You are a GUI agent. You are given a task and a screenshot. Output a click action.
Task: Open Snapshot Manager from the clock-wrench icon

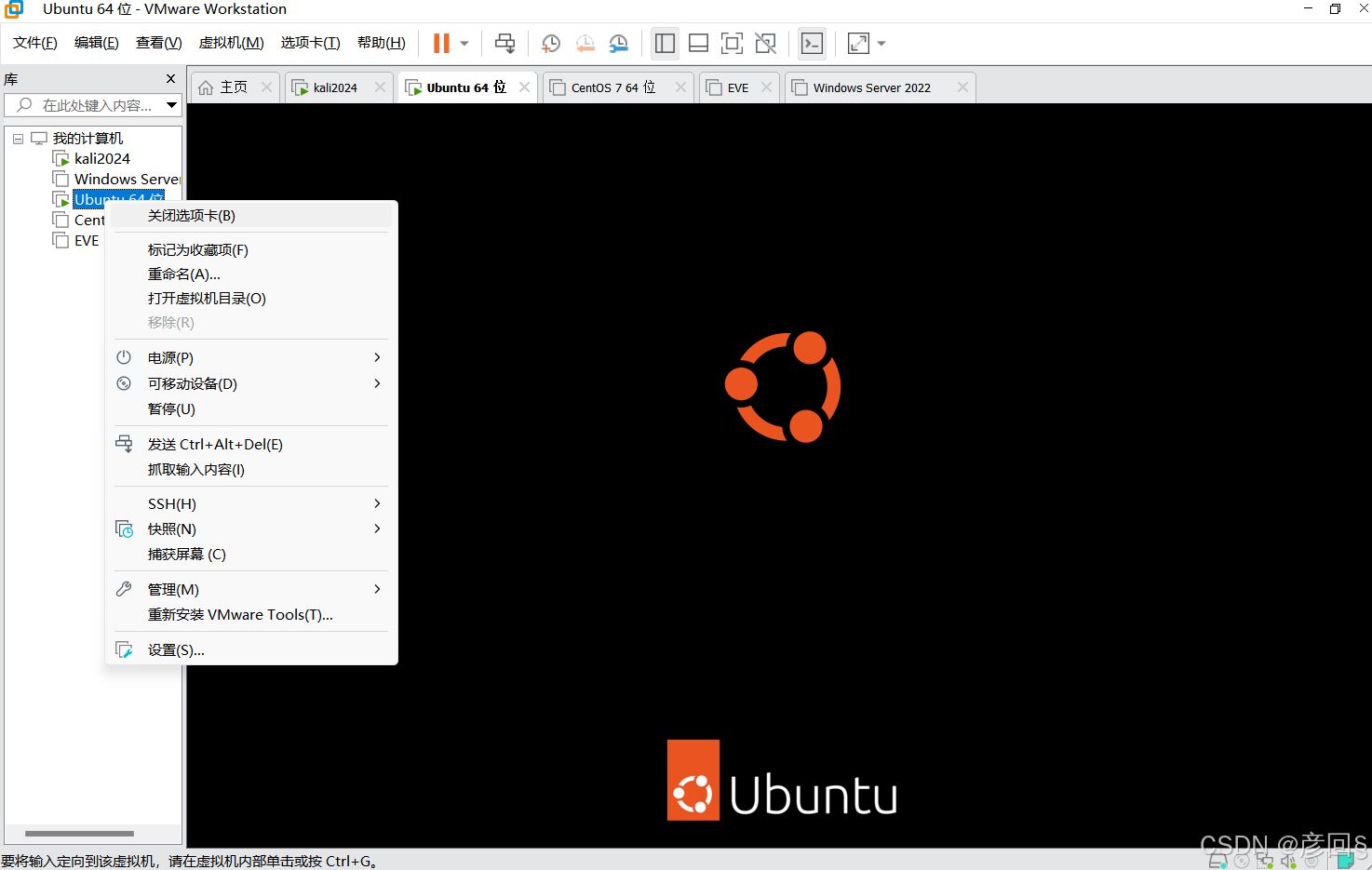tap(619, 43)
